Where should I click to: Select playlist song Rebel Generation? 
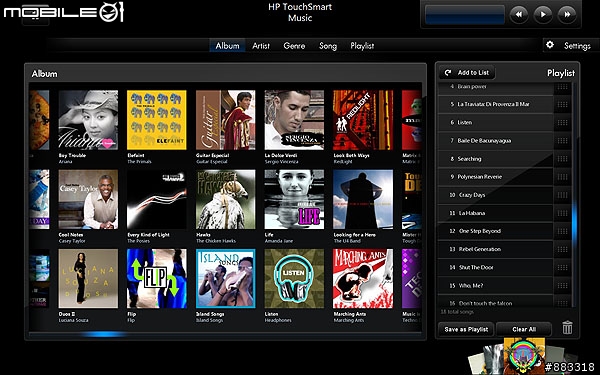click(x=496, y=249)
